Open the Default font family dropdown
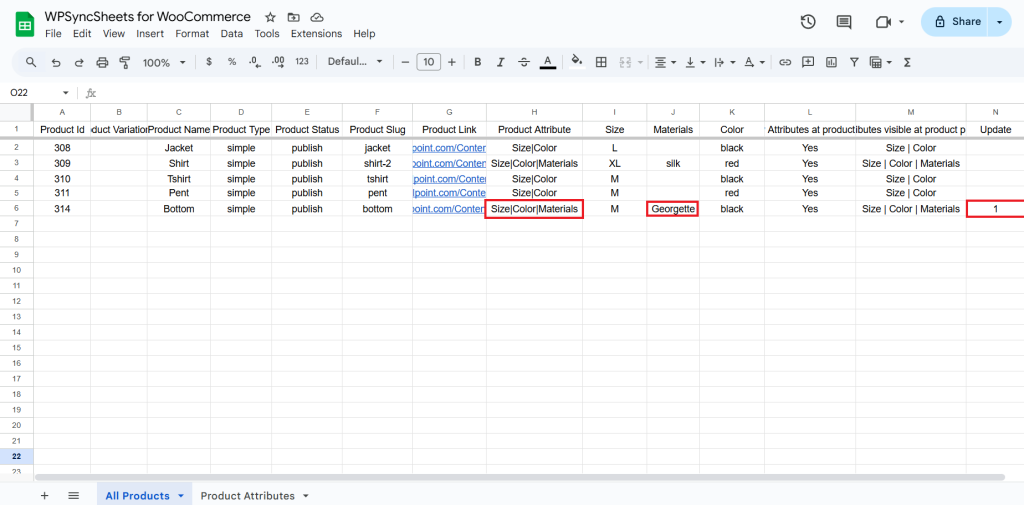 click(355, 62)
